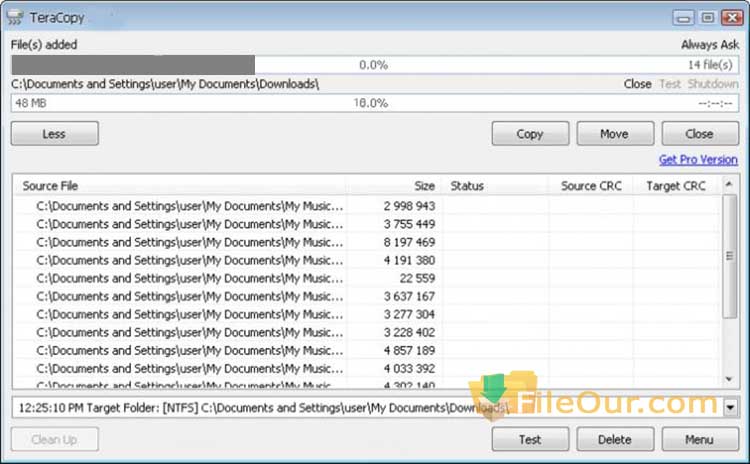The width and height of the screenshot is (750, 464).
Task: Sort by the Target CRC column header
Action: click(675, 186)
